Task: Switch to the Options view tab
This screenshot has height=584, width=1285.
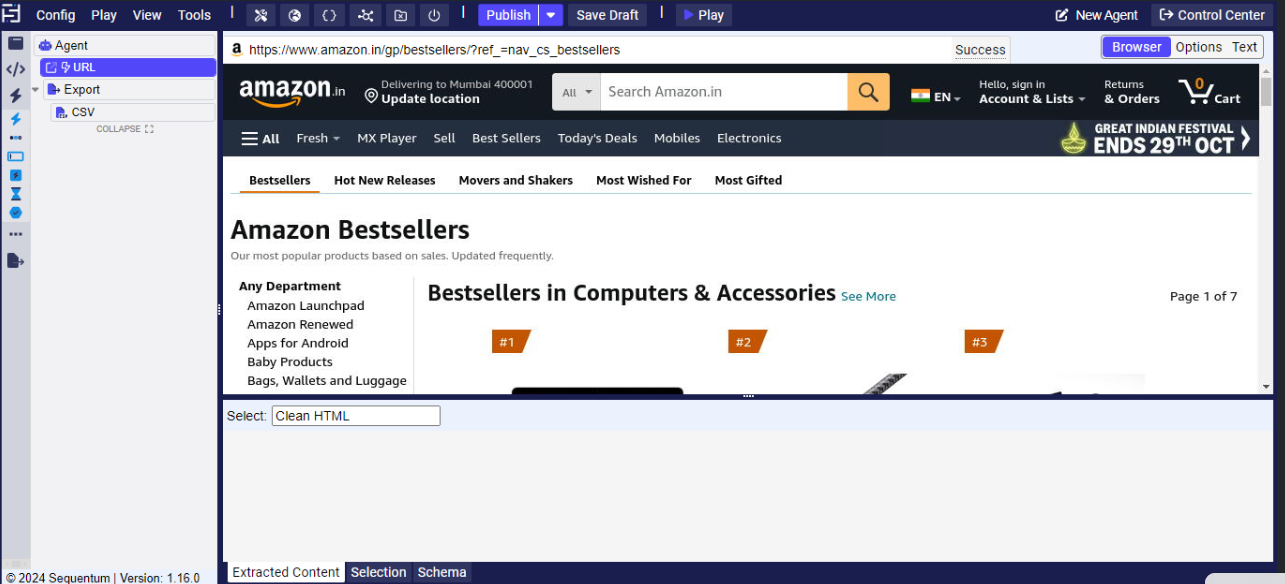Action: [1198, 47]
